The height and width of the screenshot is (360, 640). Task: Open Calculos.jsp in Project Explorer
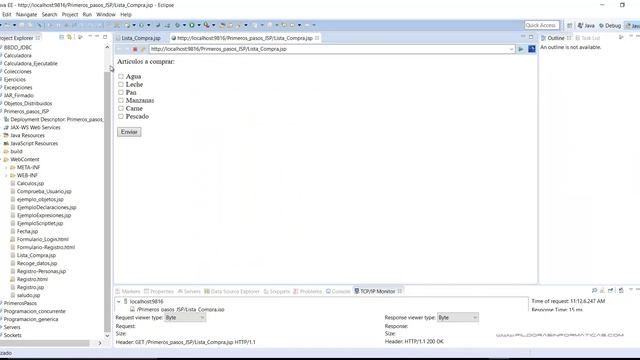coord(30,184)
